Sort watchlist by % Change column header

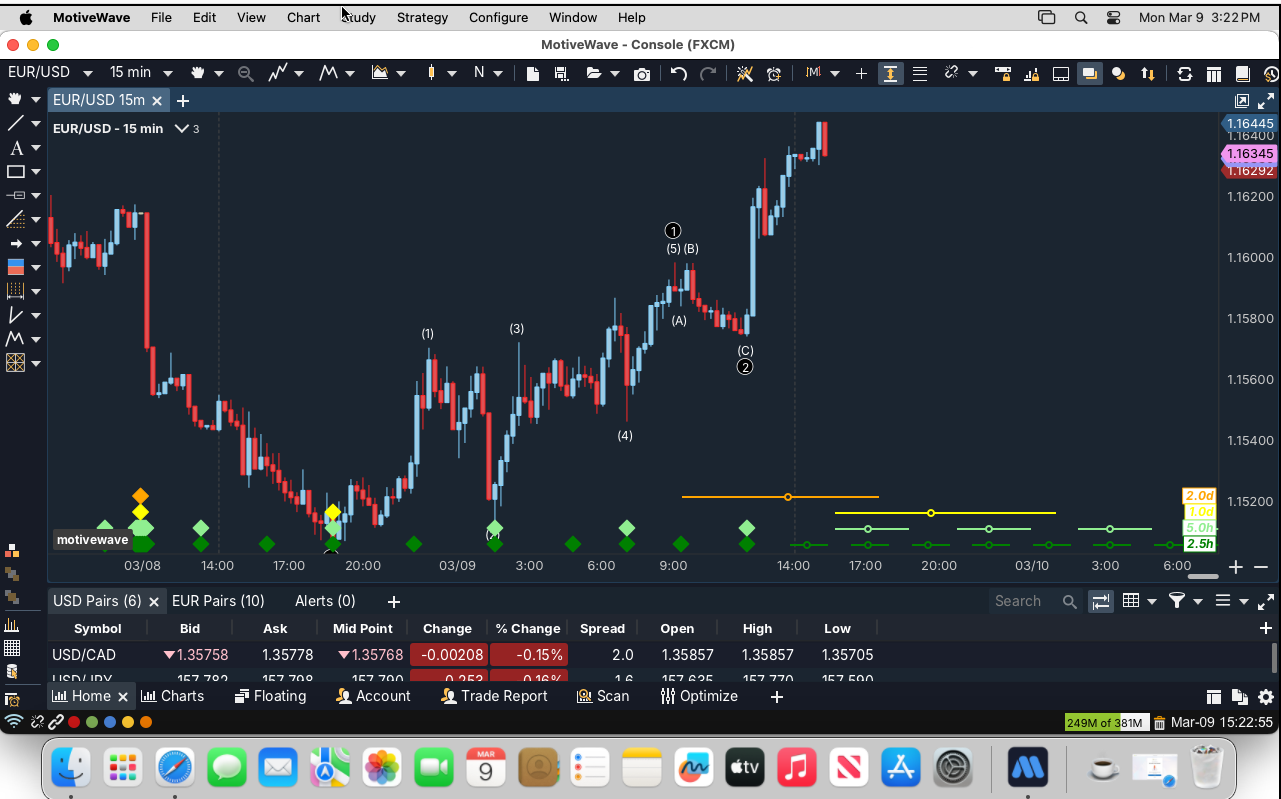click(528, 628)
